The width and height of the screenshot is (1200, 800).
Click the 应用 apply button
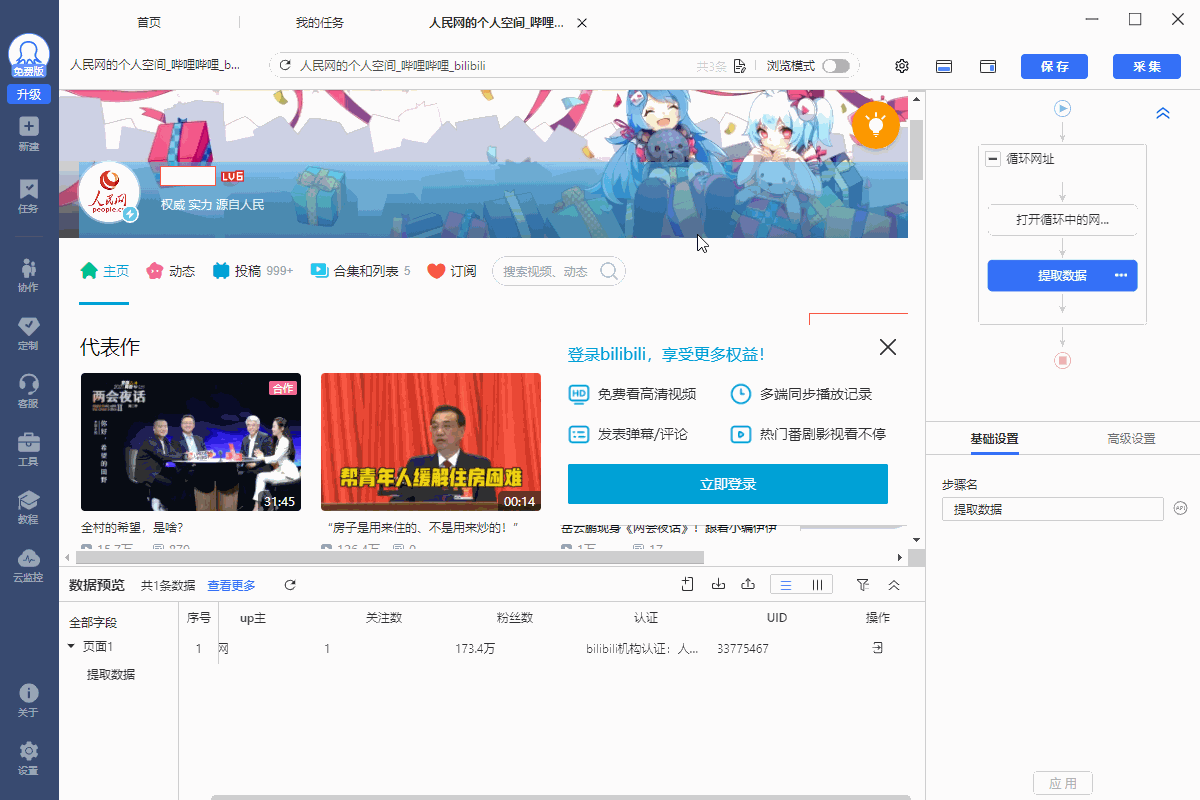1063,783
